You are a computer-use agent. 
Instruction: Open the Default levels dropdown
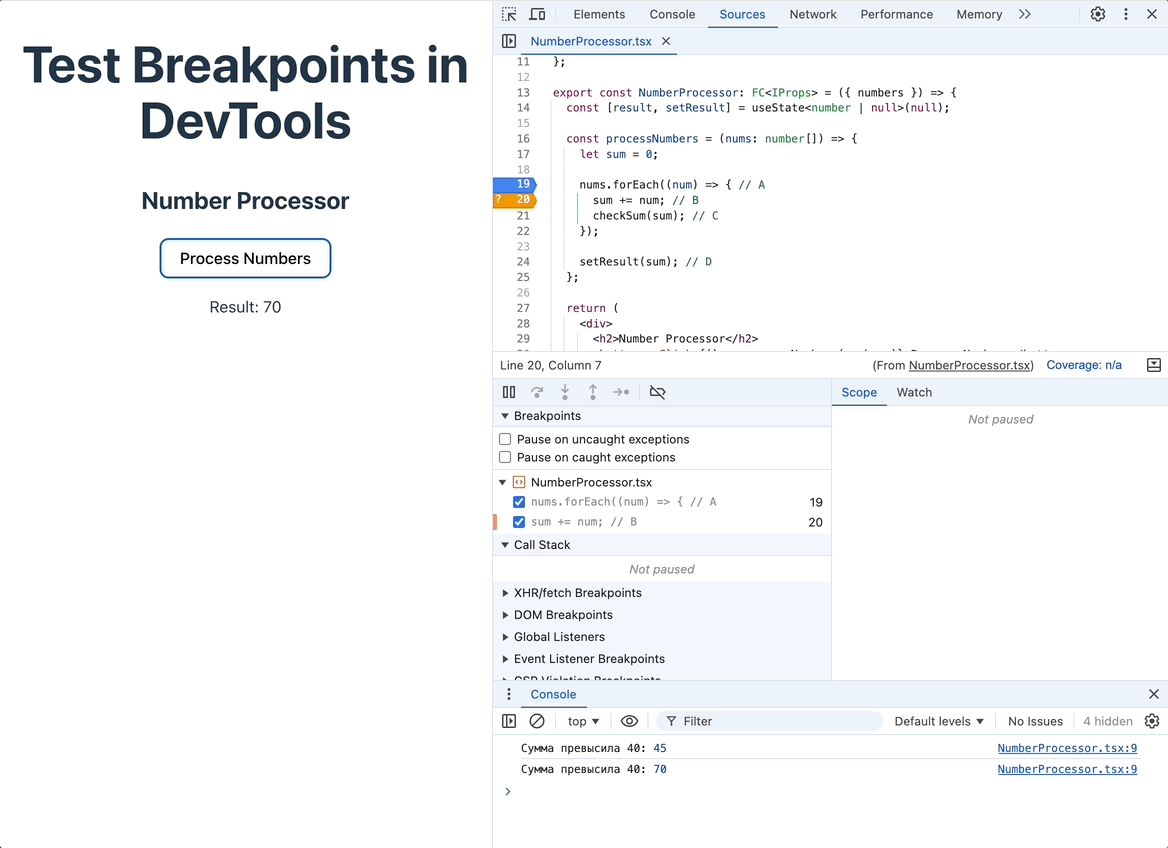click(x=939, y=721)
